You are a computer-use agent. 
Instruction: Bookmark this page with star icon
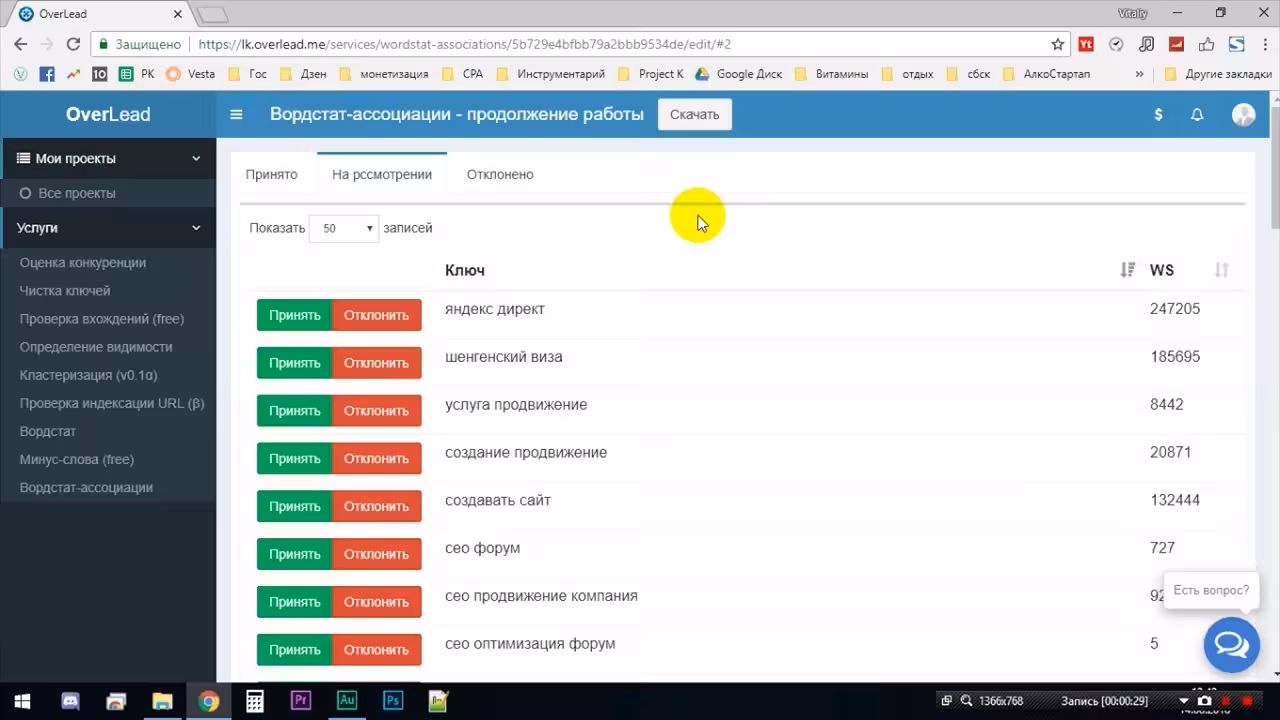click(x=1058, y=44)
